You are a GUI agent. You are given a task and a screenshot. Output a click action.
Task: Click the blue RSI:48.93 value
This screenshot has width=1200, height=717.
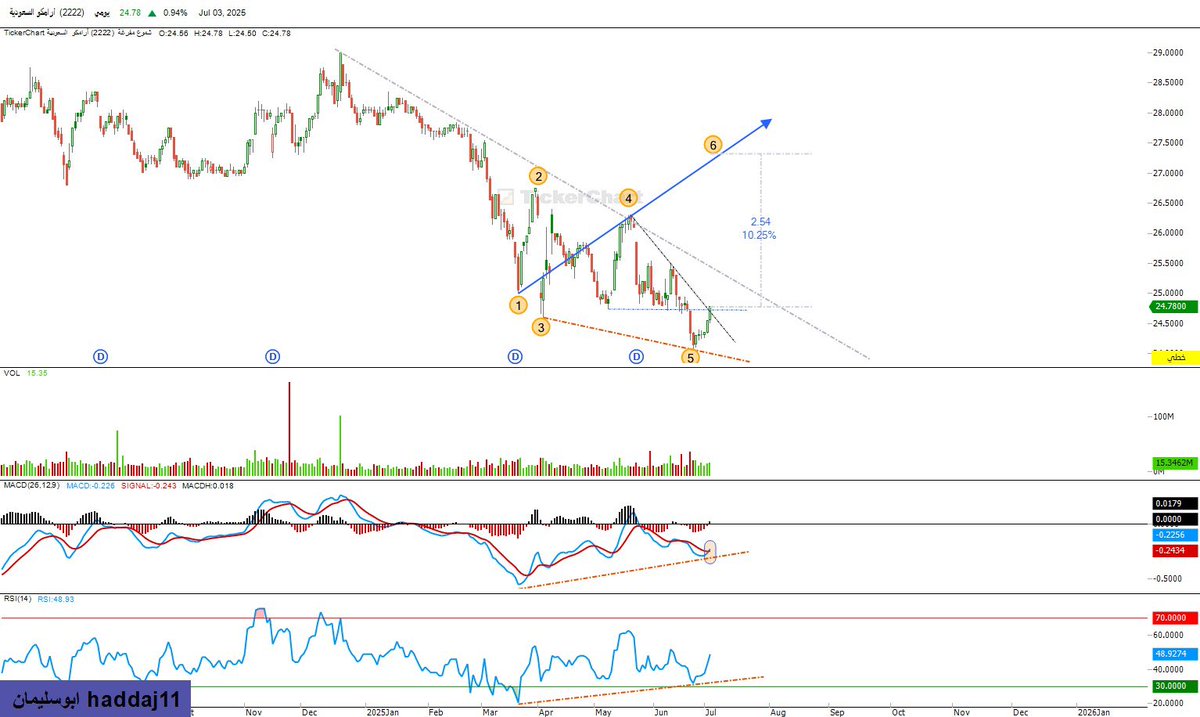55,599
